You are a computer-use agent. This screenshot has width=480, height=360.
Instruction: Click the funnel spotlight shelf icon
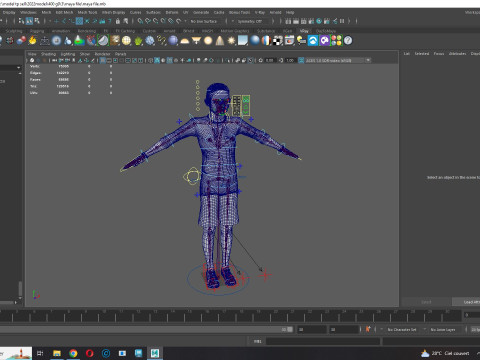click(x=196, y=41)
